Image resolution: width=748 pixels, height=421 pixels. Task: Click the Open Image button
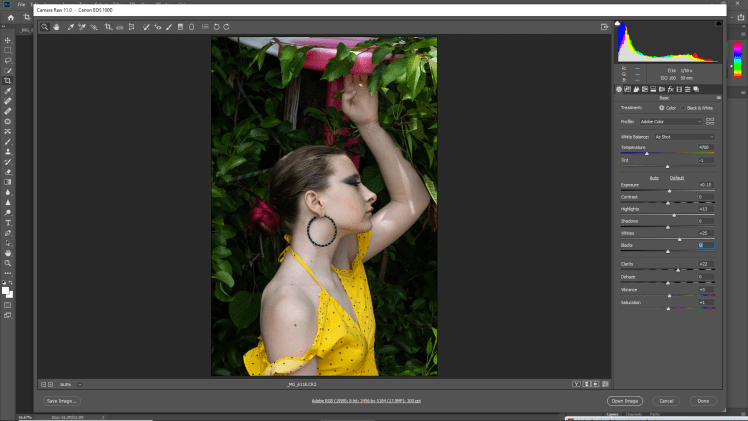626,400
